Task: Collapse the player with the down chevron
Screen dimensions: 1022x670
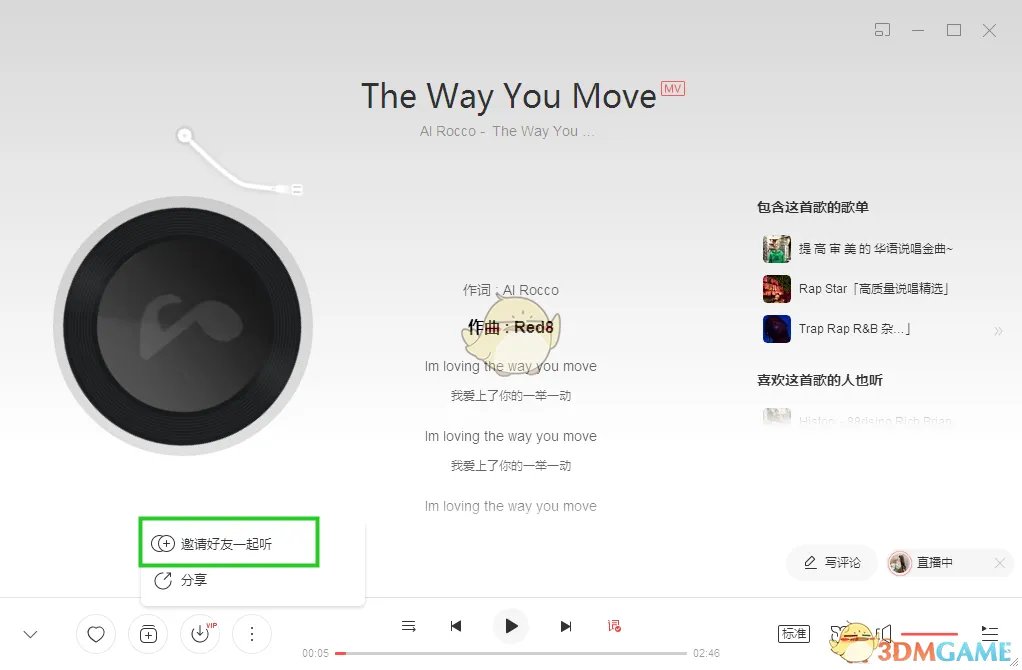Action: 31,634
